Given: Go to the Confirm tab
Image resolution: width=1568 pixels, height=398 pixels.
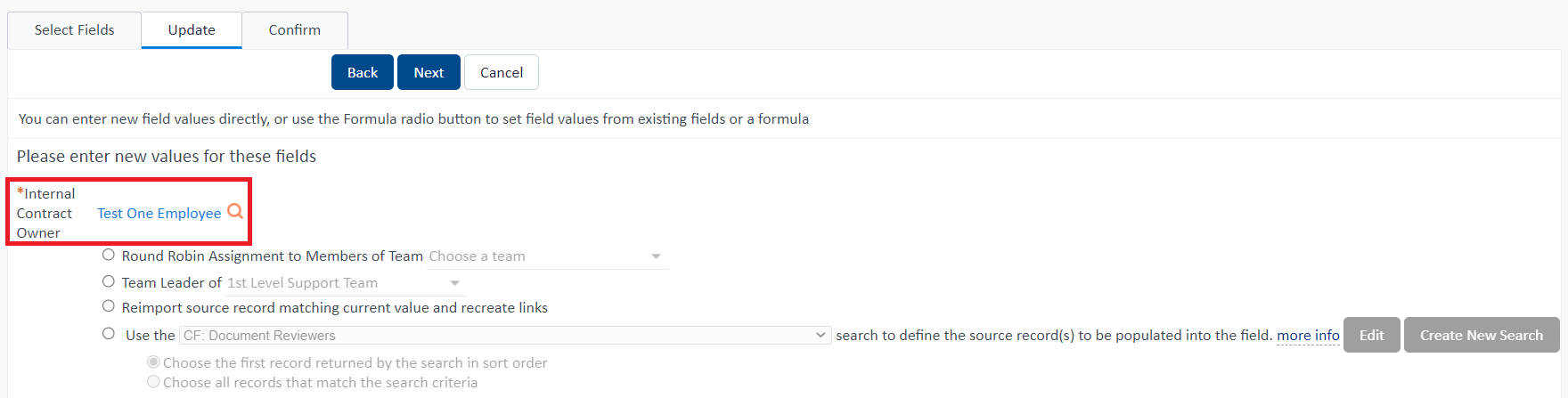Looking at the screenshot, I should tap(295, 30).
